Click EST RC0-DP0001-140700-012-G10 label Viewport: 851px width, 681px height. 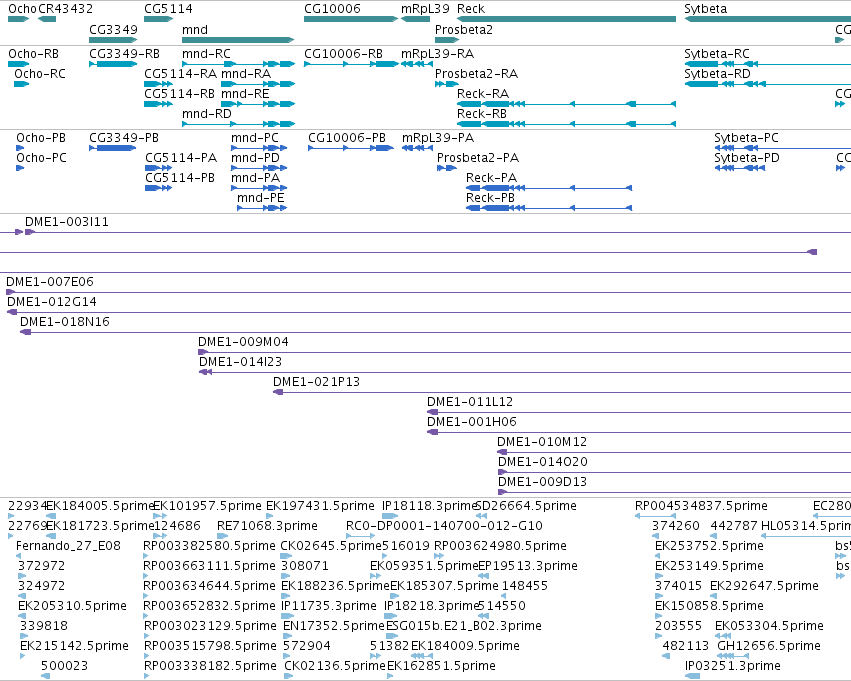coord(444,526)
